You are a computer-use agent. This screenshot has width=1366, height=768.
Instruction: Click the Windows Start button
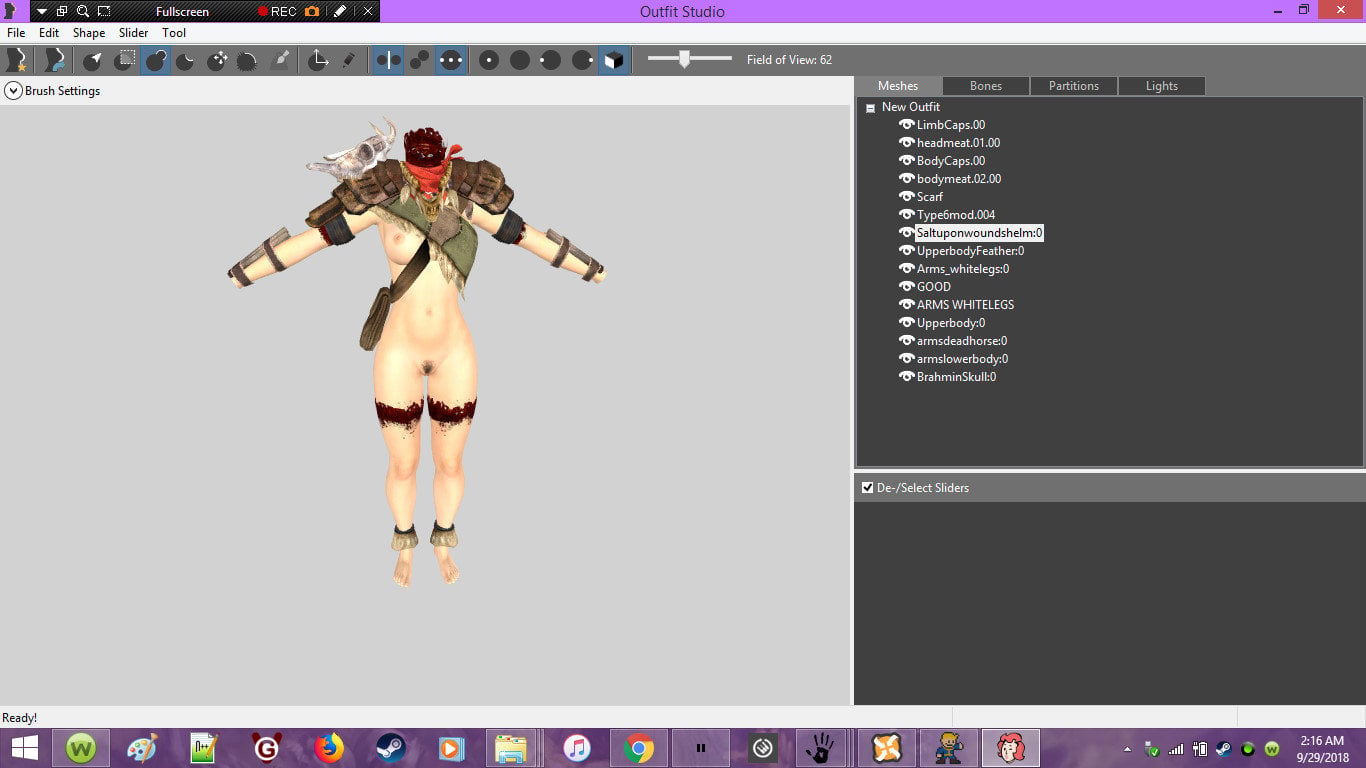(x=24, y=748)
